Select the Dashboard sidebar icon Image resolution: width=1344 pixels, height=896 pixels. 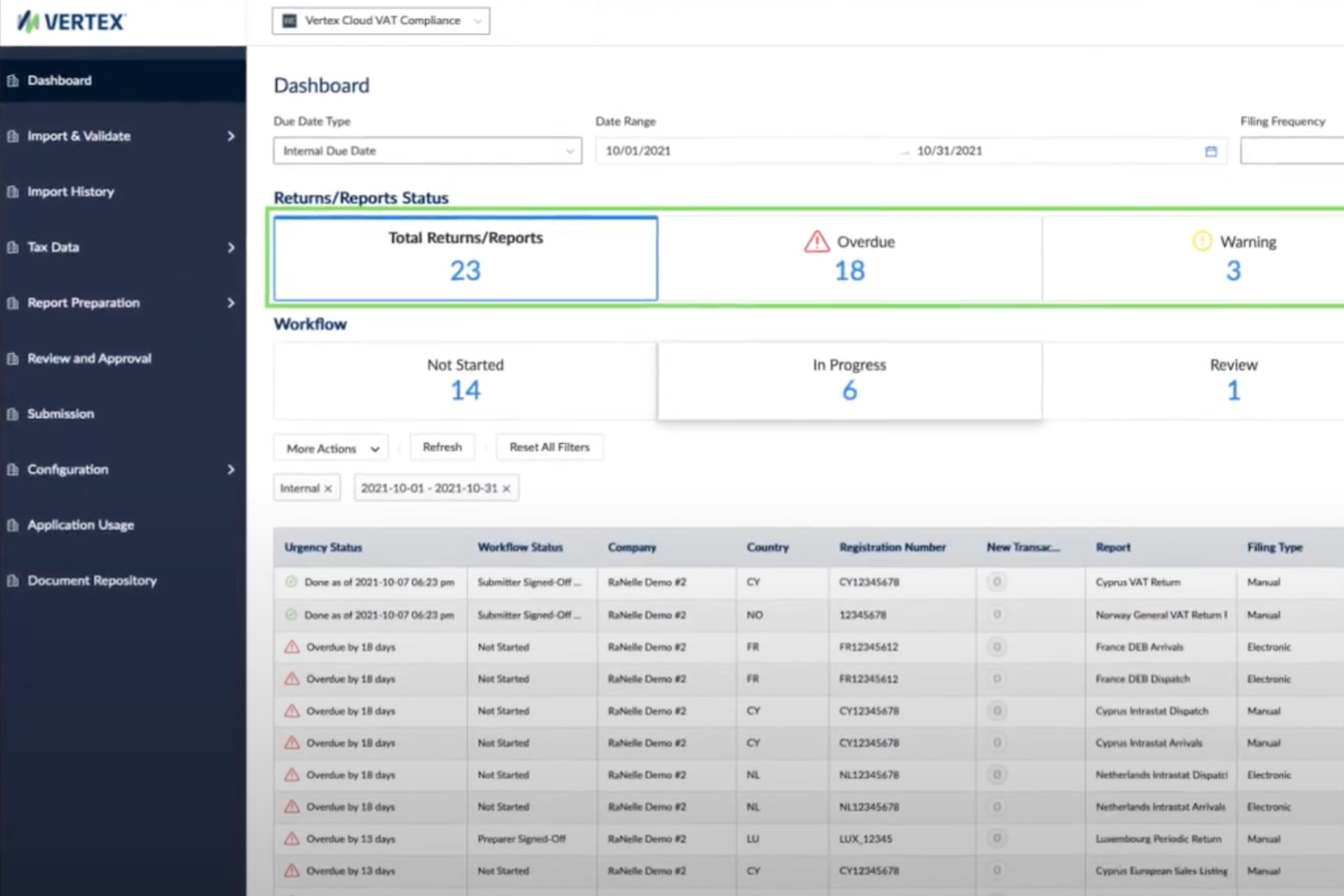click(12, 80)
